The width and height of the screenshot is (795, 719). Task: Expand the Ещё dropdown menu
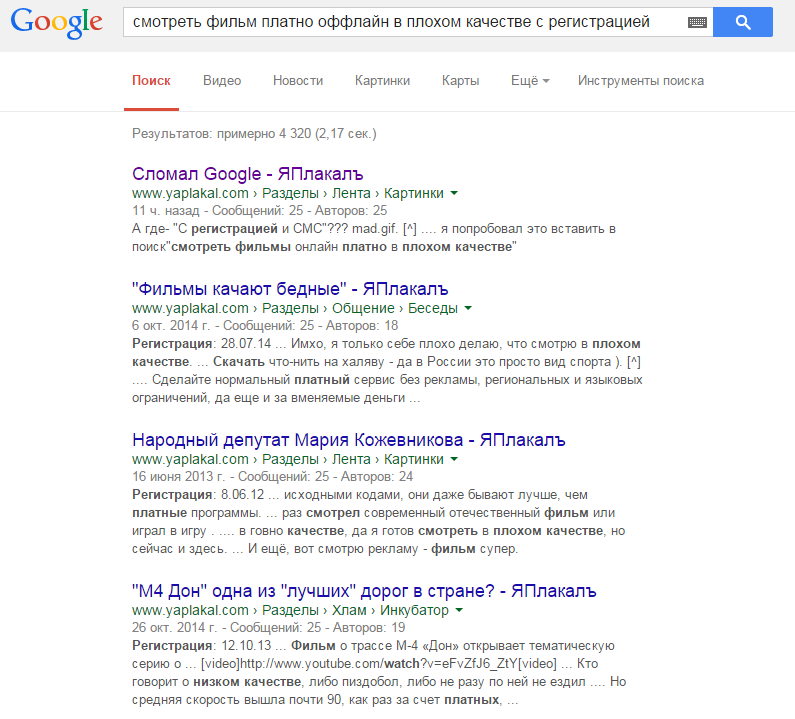(530, 81)
